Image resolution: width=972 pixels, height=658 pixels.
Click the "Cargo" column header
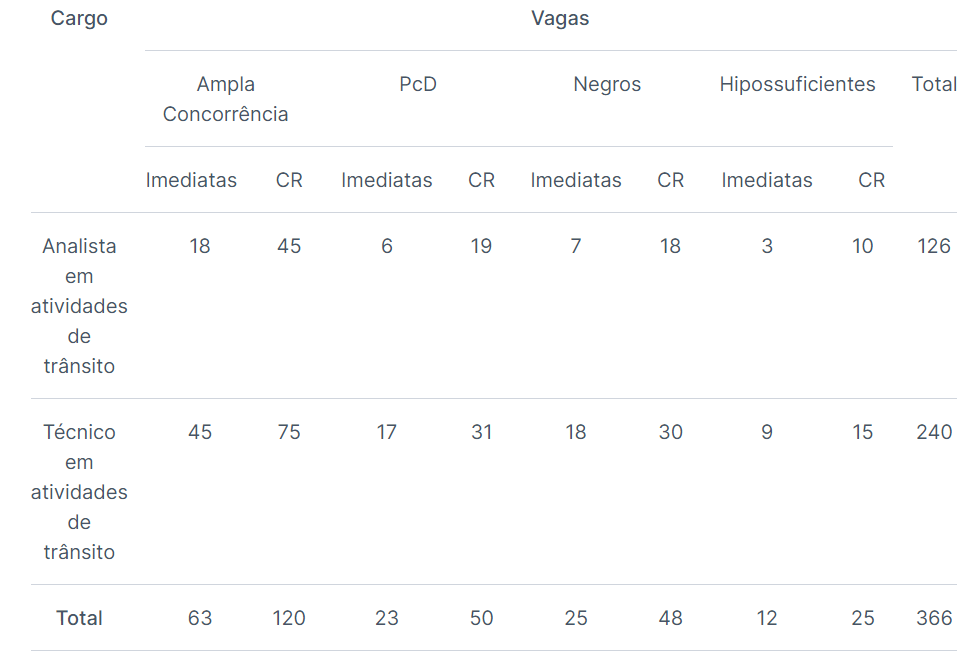tap(79, 19)
